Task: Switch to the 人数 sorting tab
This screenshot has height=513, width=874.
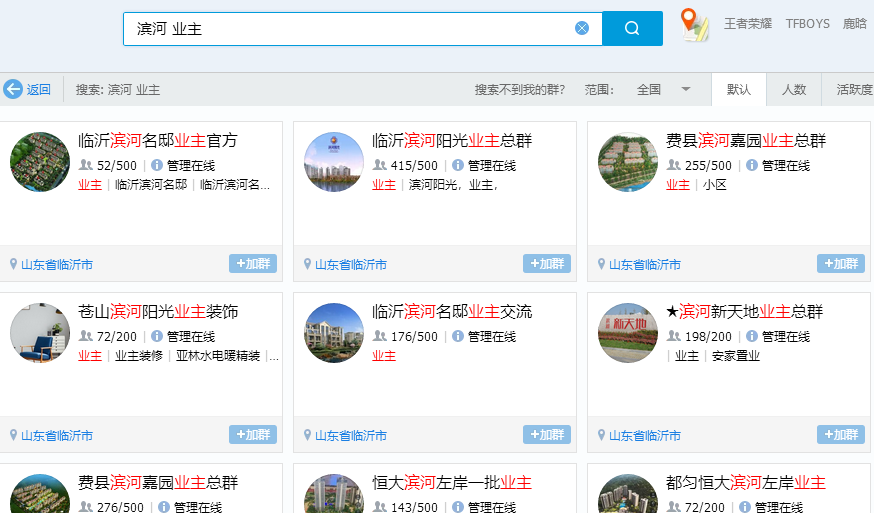Action: [794, 89]
